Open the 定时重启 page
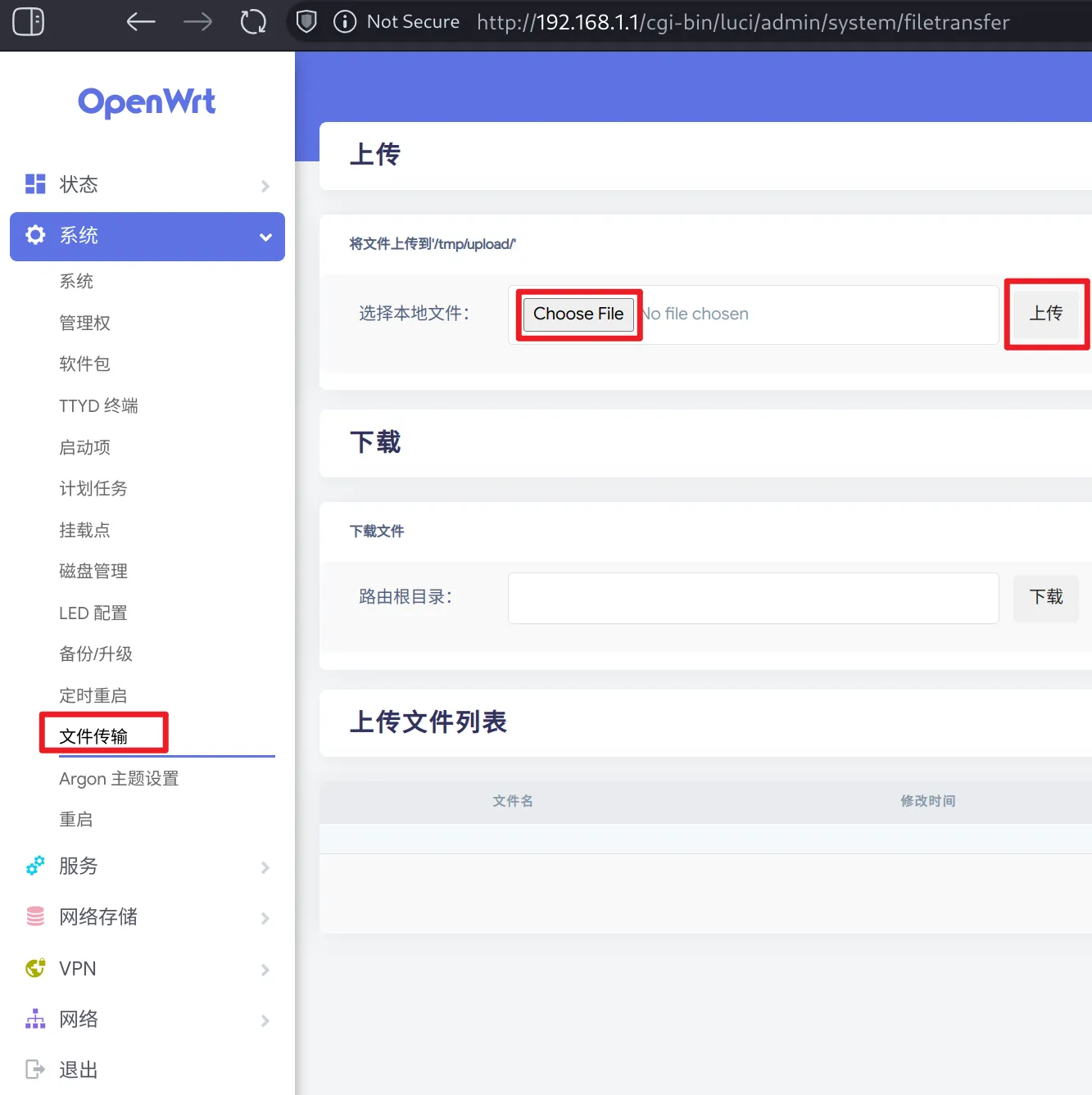 point(93,695)
